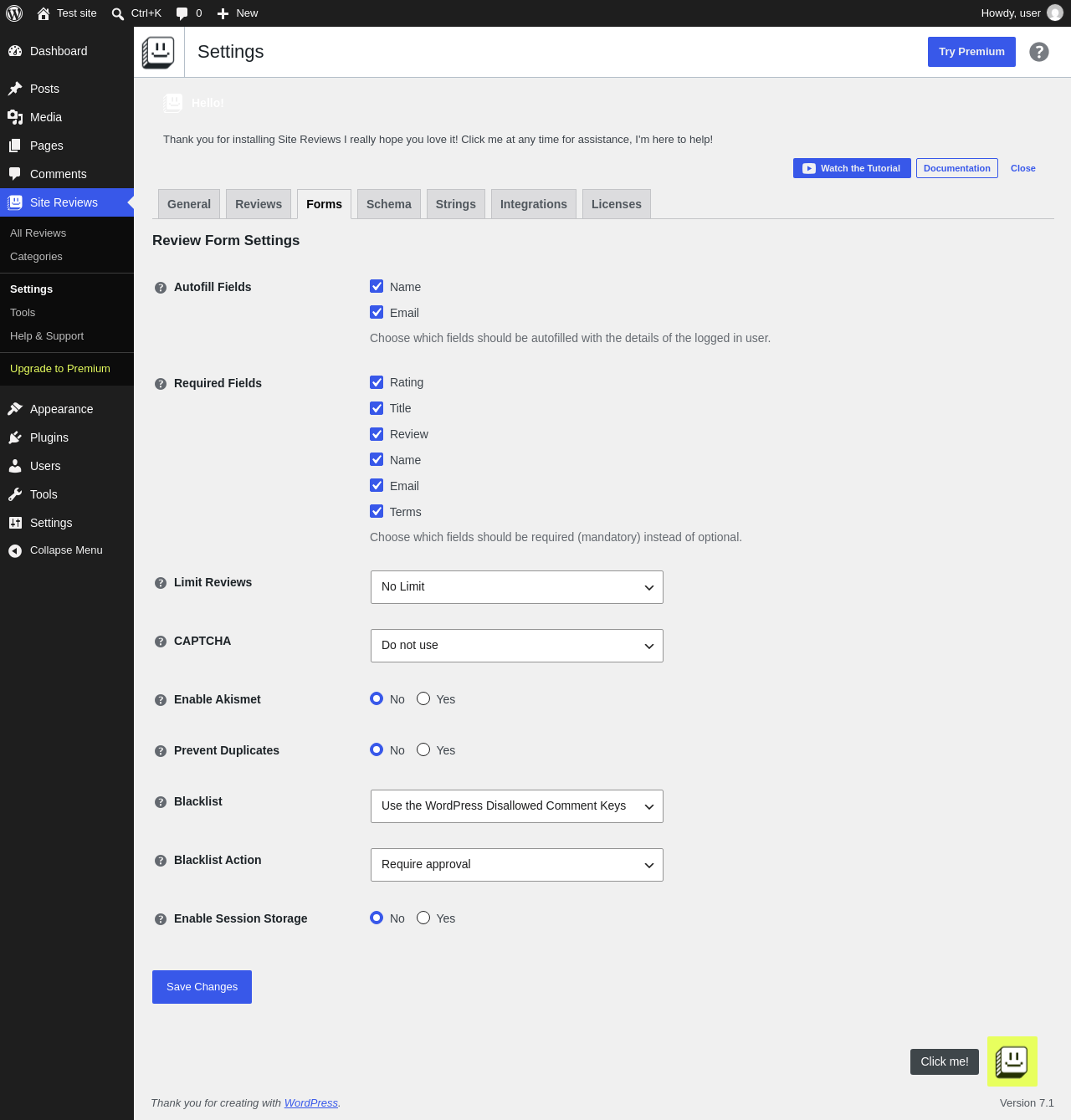Switch to the Strings tab
This screenshot has height=1120, width=1071.
pos(456,204)
